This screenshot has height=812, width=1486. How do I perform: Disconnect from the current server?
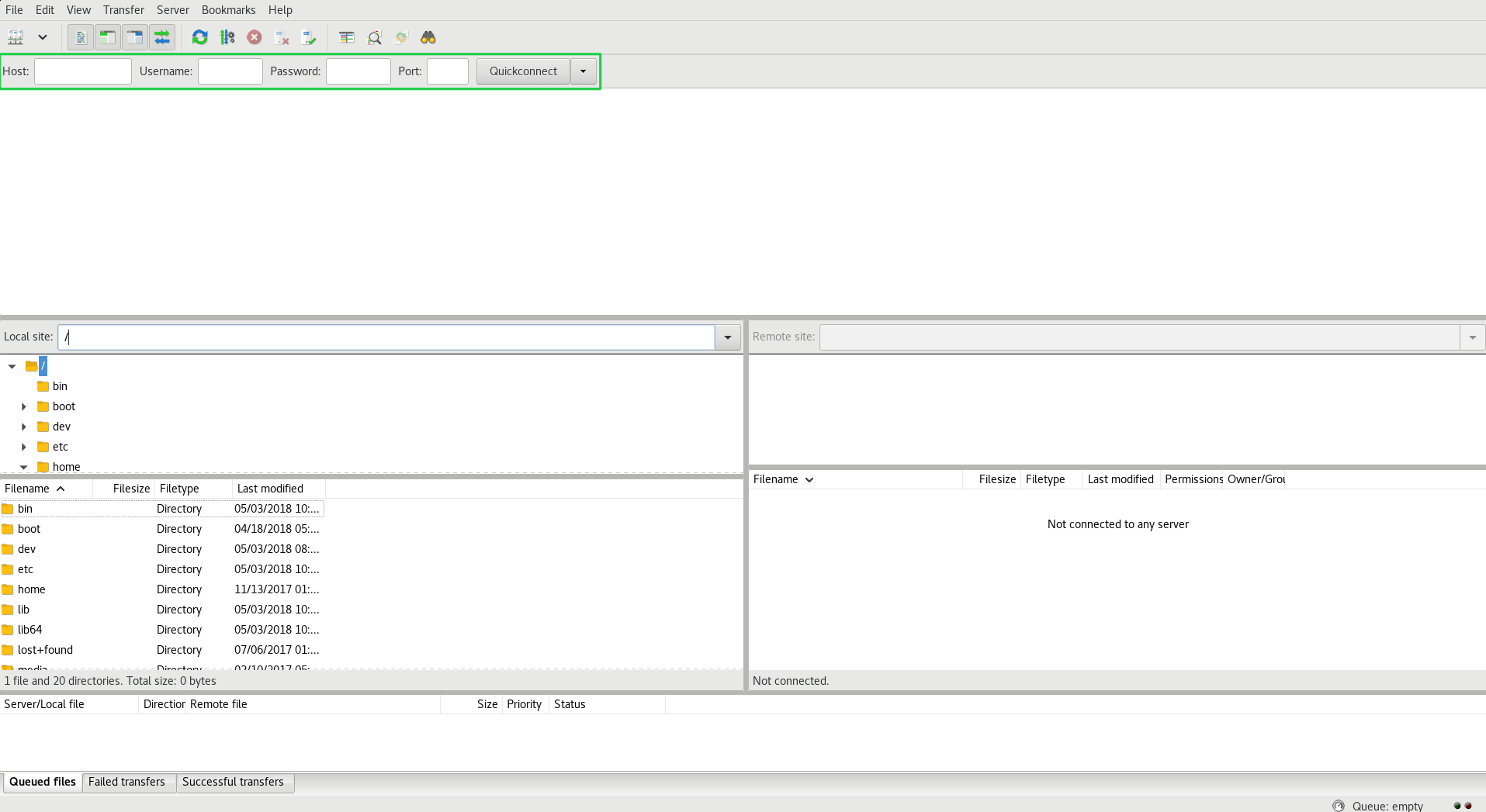click(281, 37)
